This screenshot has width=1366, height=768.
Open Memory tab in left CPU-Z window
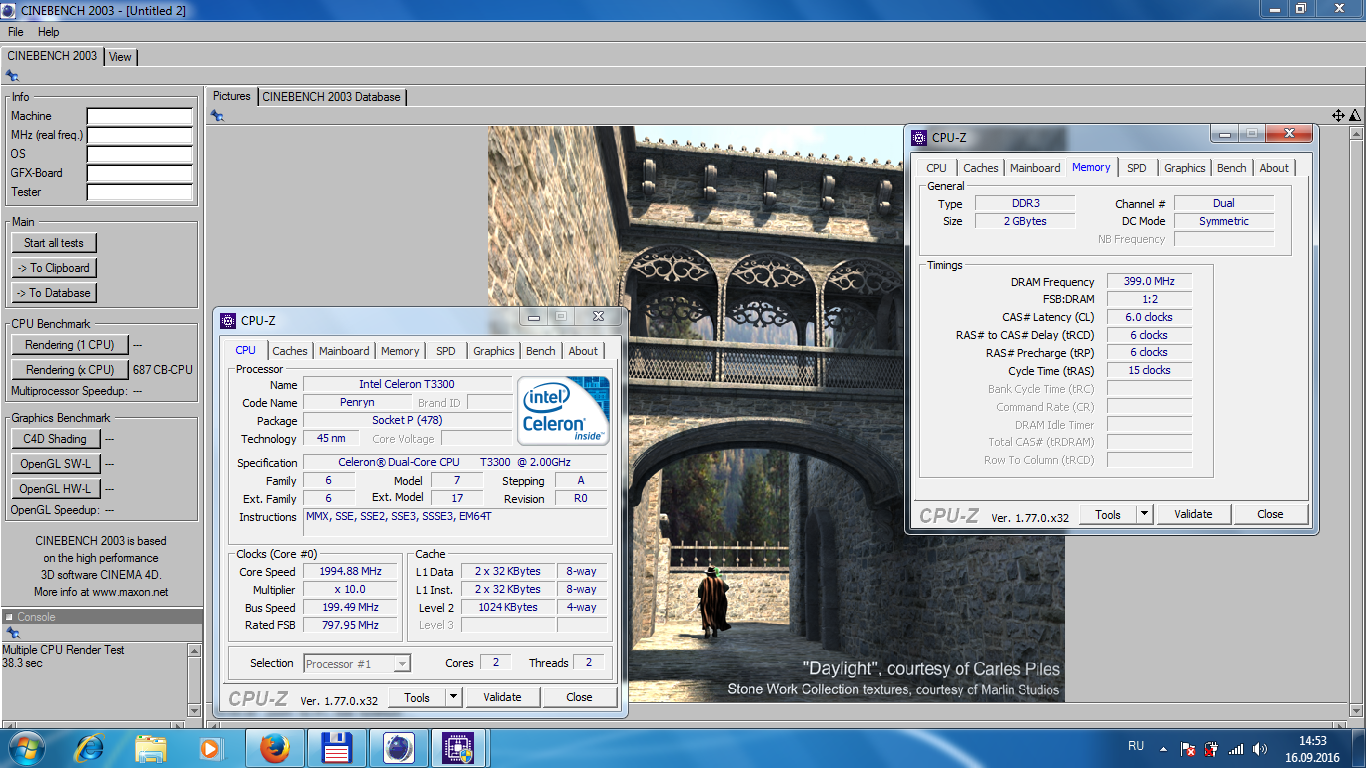click(x=400, y=351)
